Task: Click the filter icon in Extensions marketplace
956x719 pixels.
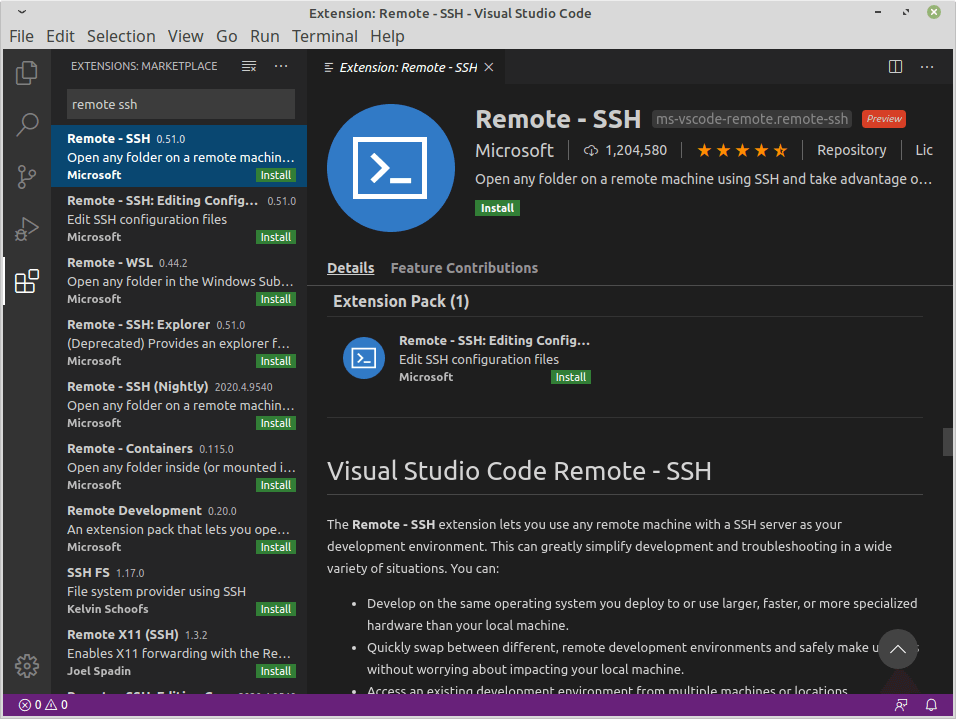Action: (248, 66)
